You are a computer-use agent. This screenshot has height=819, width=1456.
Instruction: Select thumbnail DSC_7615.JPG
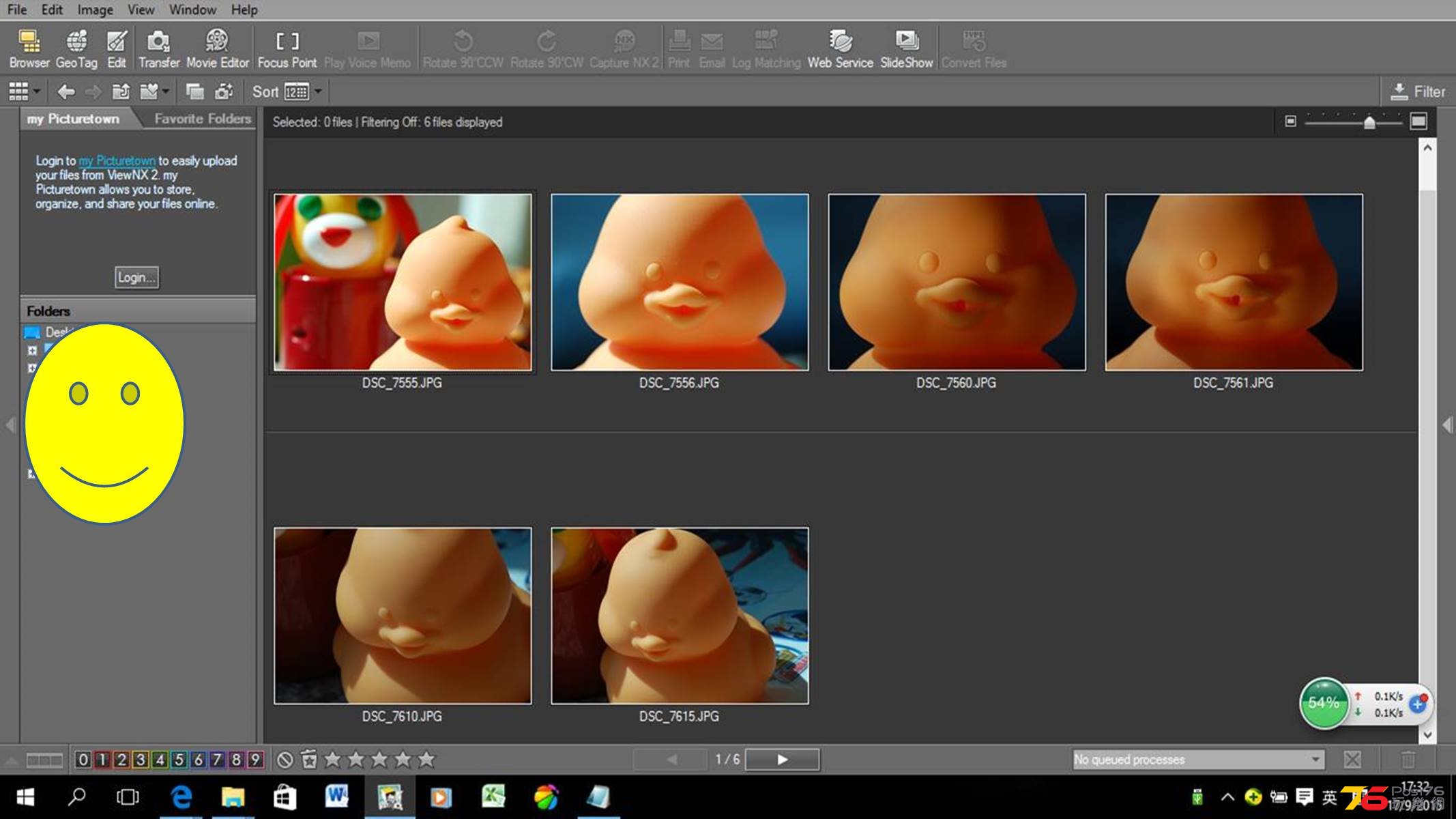[x=680, y=616]
